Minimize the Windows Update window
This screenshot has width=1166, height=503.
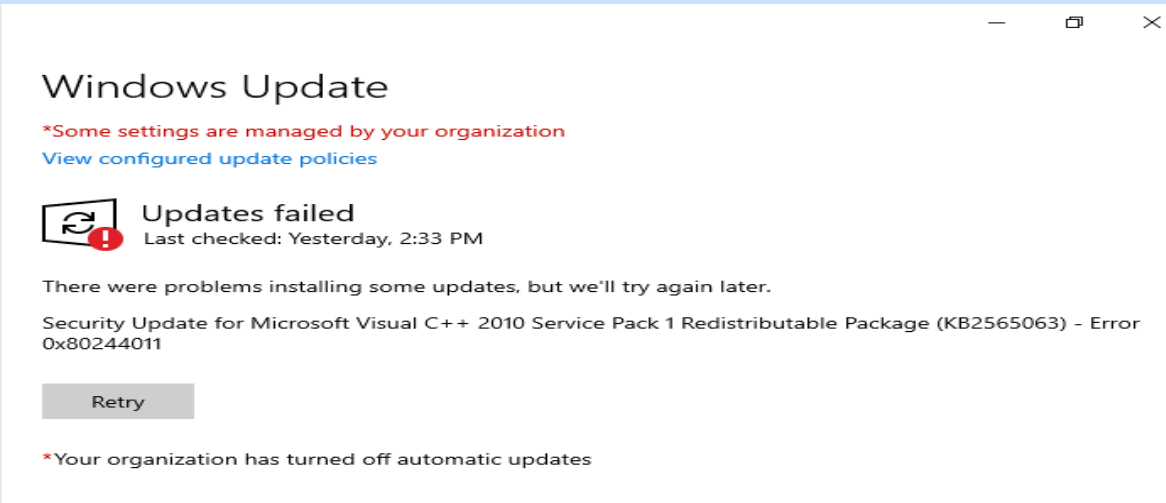click(x=997, y=23)
